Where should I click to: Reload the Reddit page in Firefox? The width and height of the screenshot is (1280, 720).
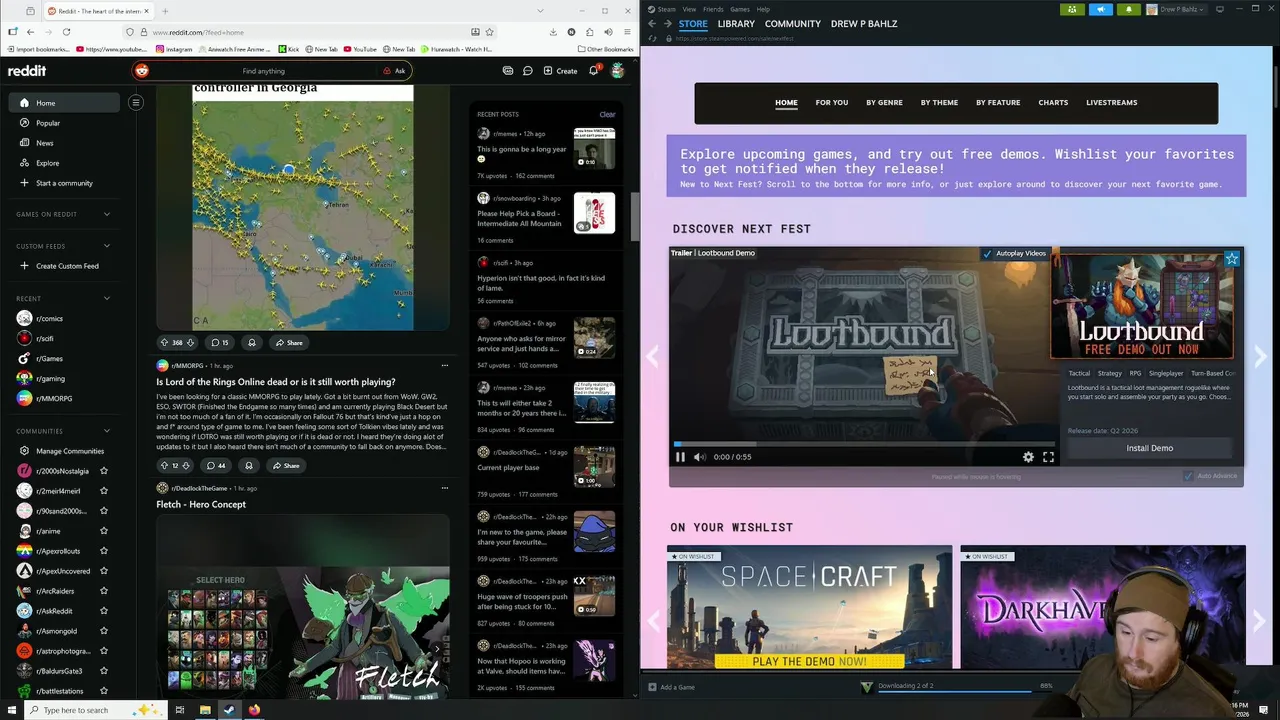66,32
